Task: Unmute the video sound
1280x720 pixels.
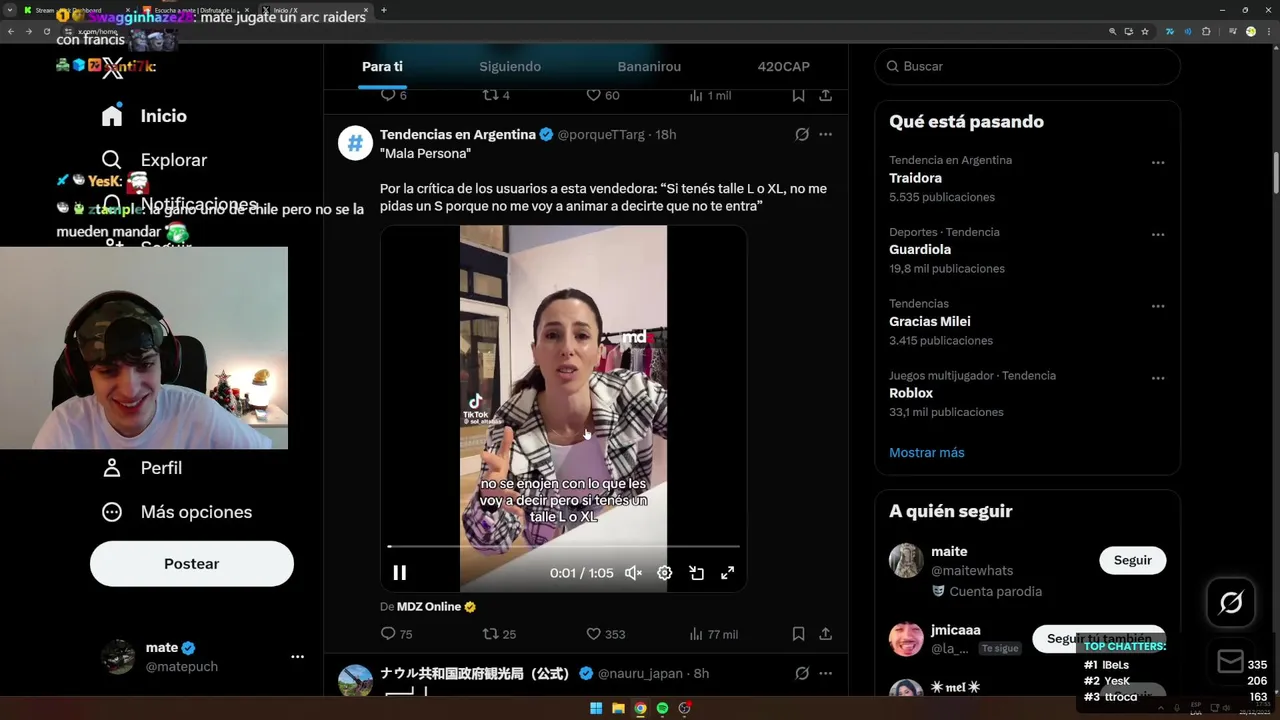Action: [x=633, y=573]
